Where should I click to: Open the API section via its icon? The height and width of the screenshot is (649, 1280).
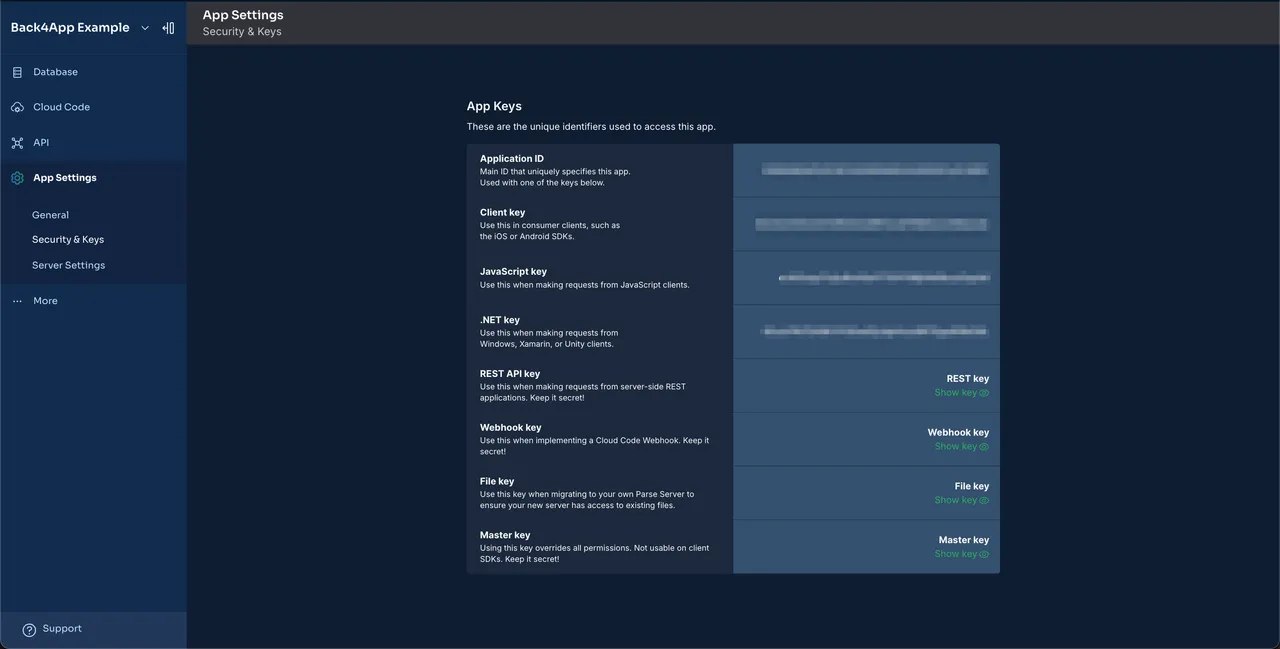click(x=16, y=142)
